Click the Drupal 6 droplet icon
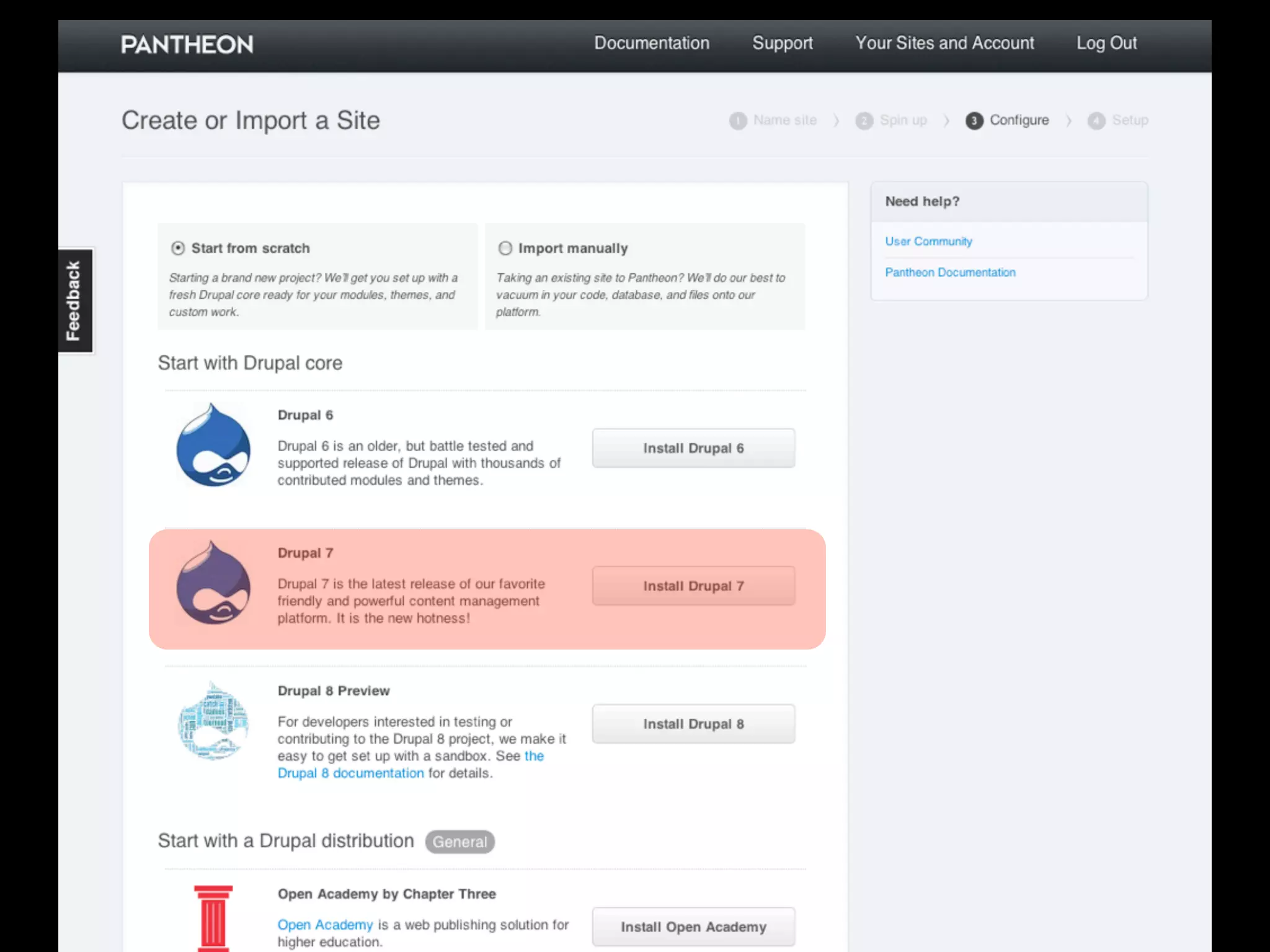Viewport: 1270px width, 952px height. click(x=213, y=445)
